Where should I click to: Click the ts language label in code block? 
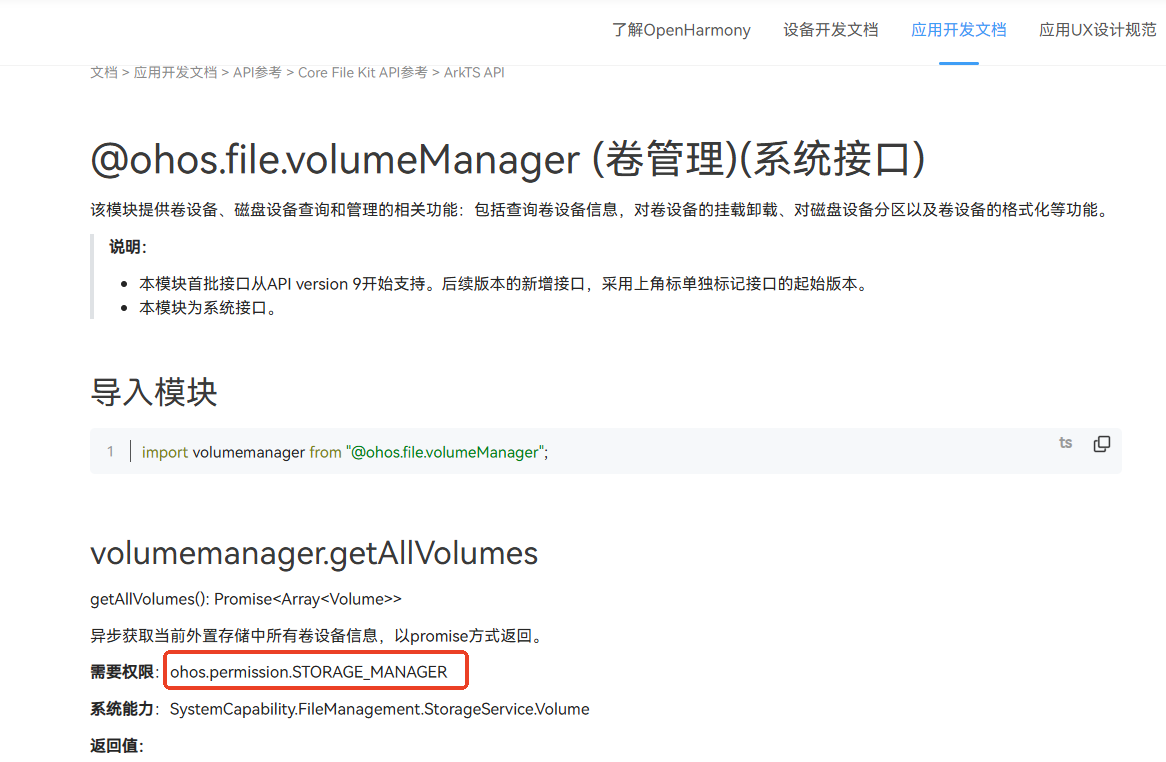pos(1066,443)
